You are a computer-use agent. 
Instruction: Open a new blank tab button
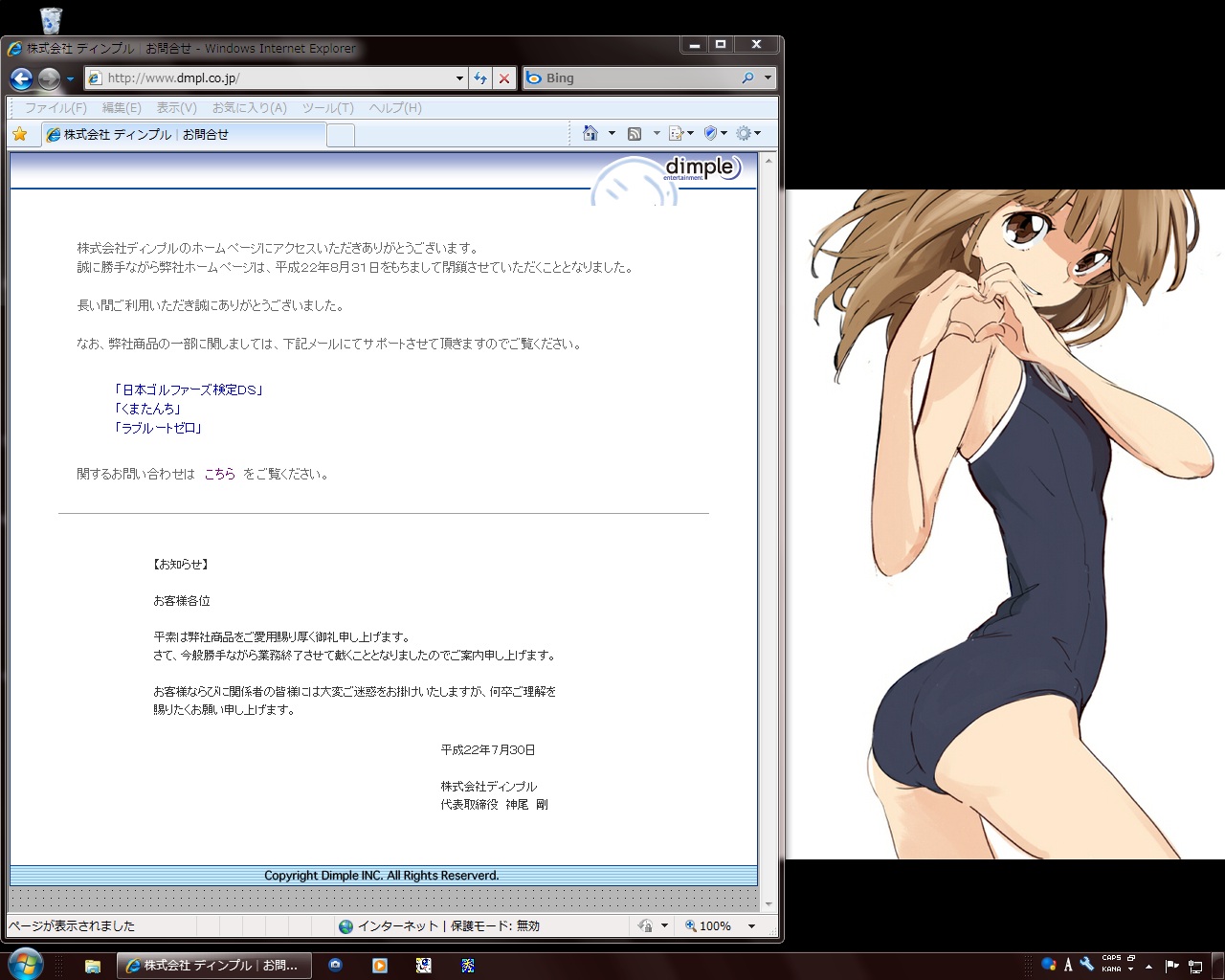[x=341, y=135]
